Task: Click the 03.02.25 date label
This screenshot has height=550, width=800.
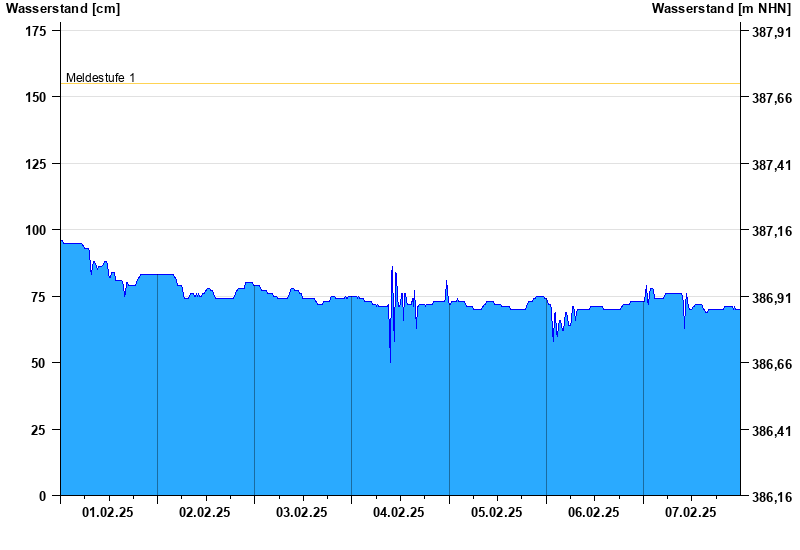Action: click(x=302, y=512)
